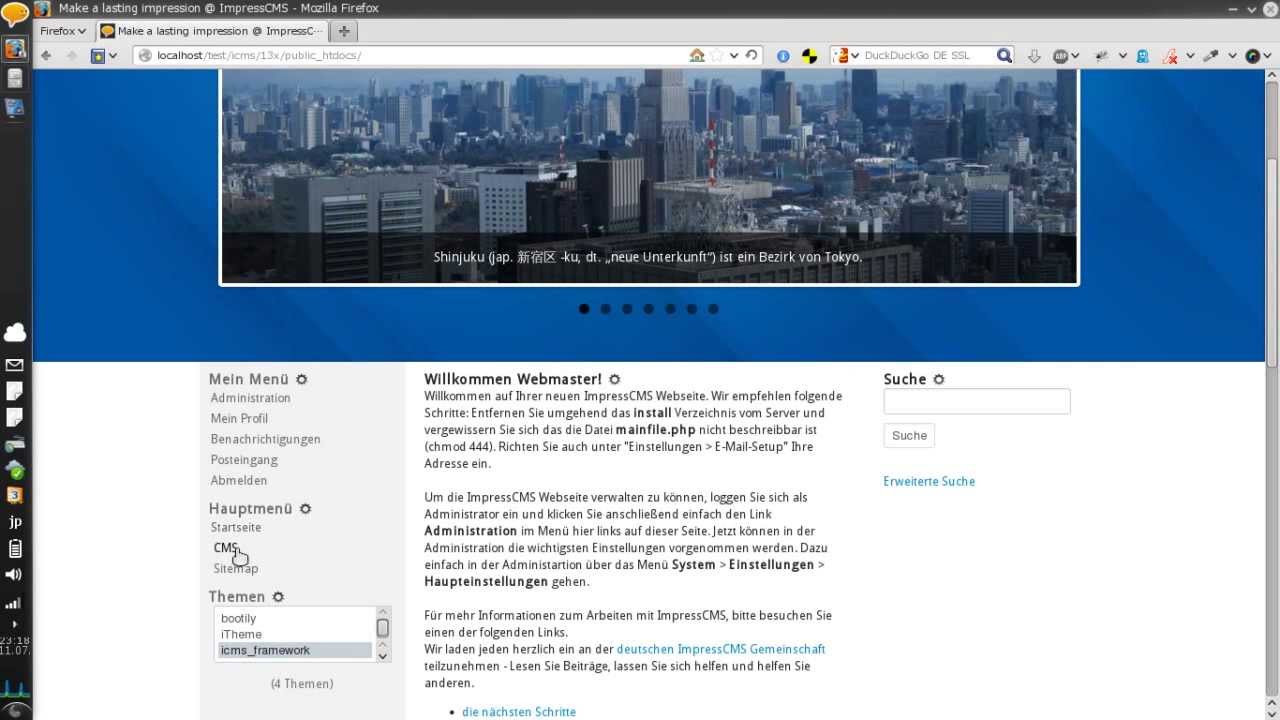Click the network signal bars icon
Image resolution: width=1280 pixels, height=720 pixels.
tap(14, 603)
